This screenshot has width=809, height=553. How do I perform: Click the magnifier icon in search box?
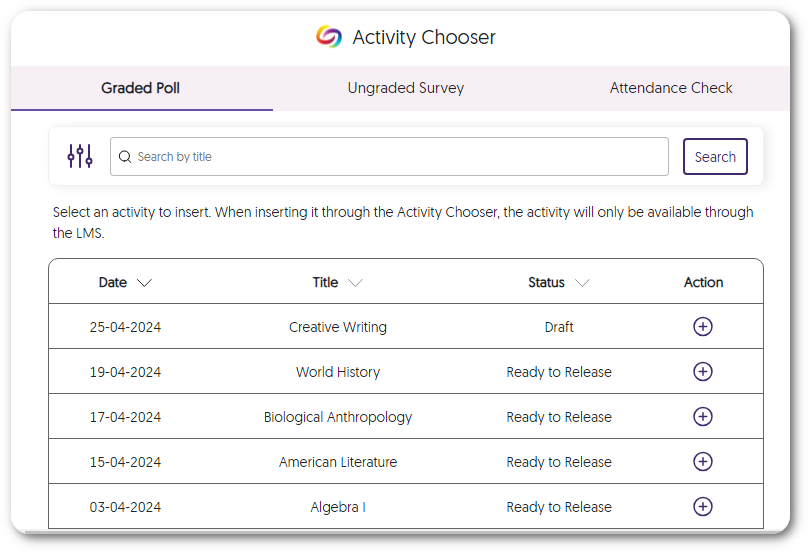[125, 157]
